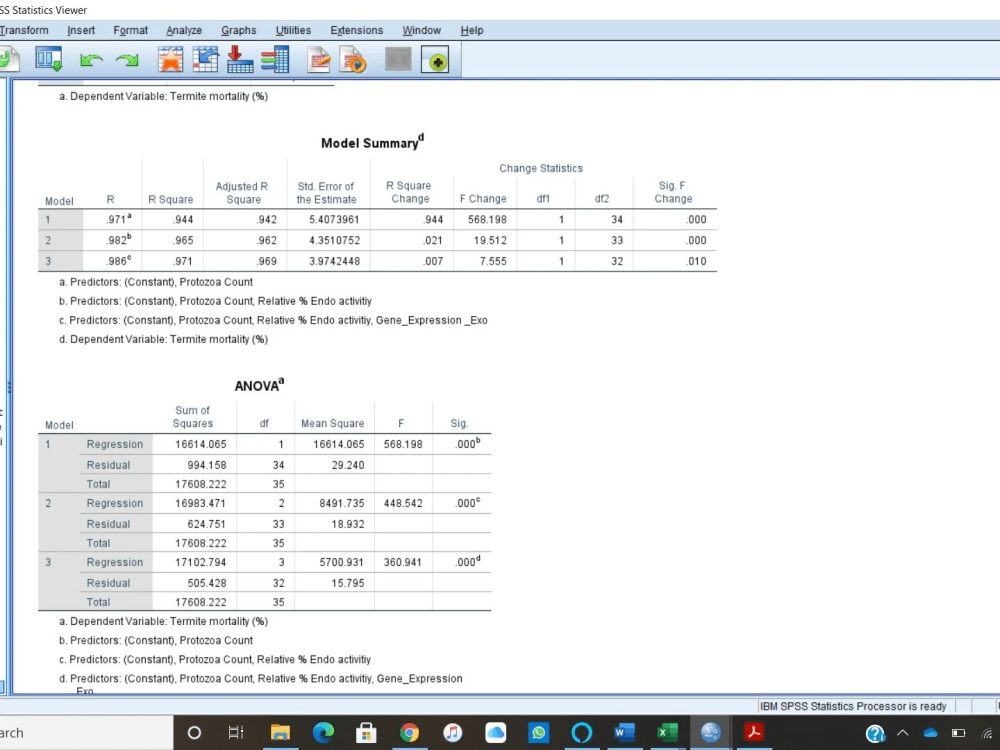Click the Run script play icon
Viewport: 1000px width, 750px height.
point(354,59)
